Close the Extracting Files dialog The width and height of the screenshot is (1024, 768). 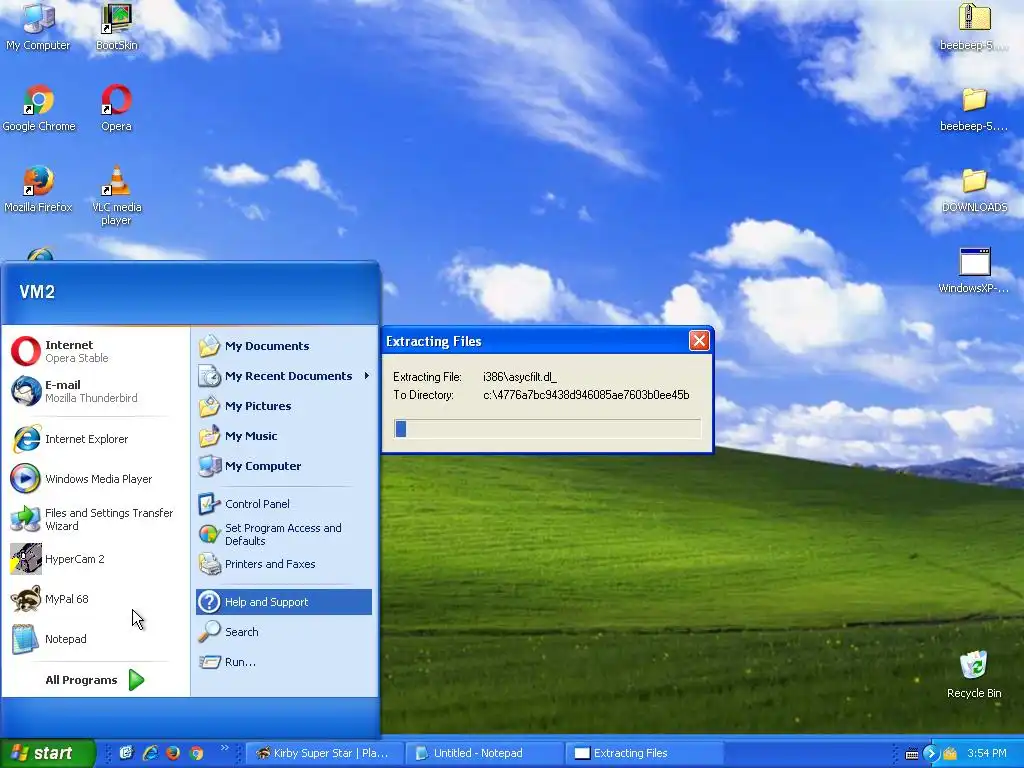pyautogui.click(x=699, y=340)
